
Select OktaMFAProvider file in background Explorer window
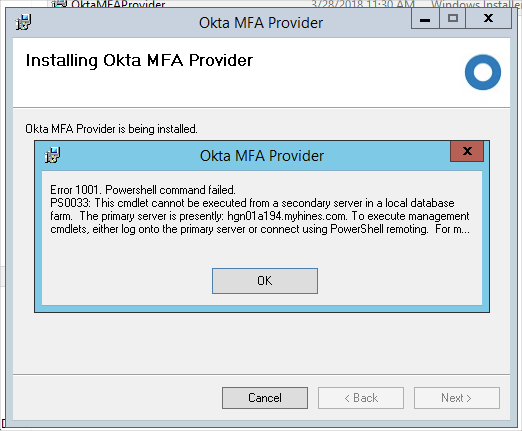pos(118,4)
